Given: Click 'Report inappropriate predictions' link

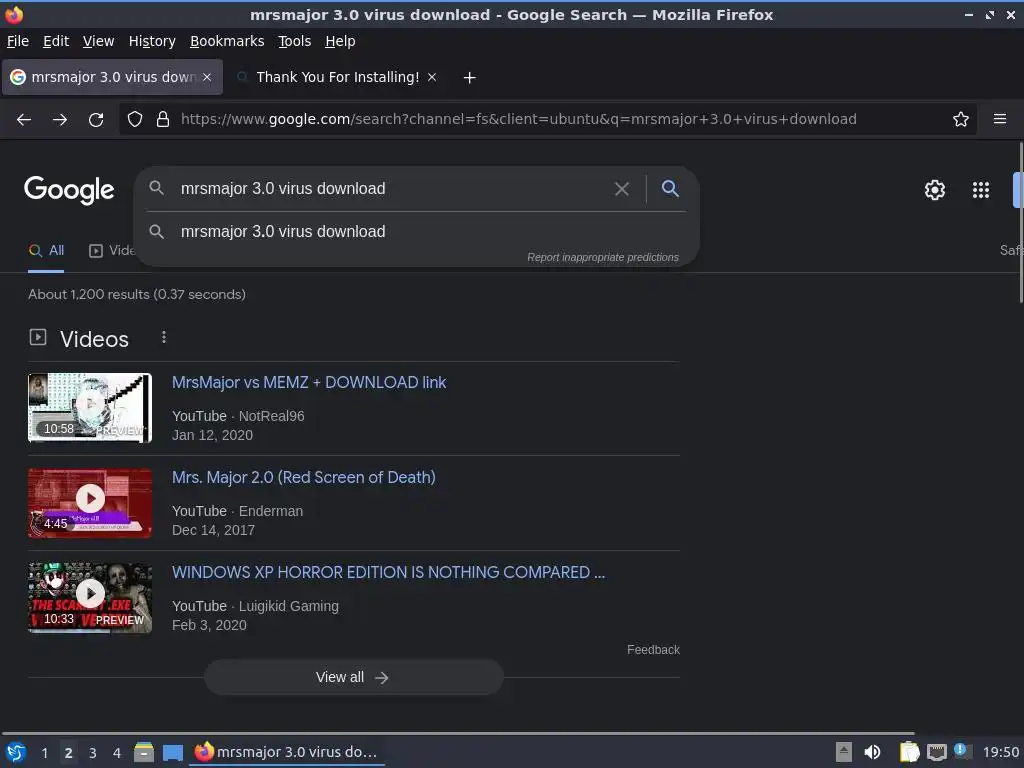Looking at the screenshot, I should 603,257.
